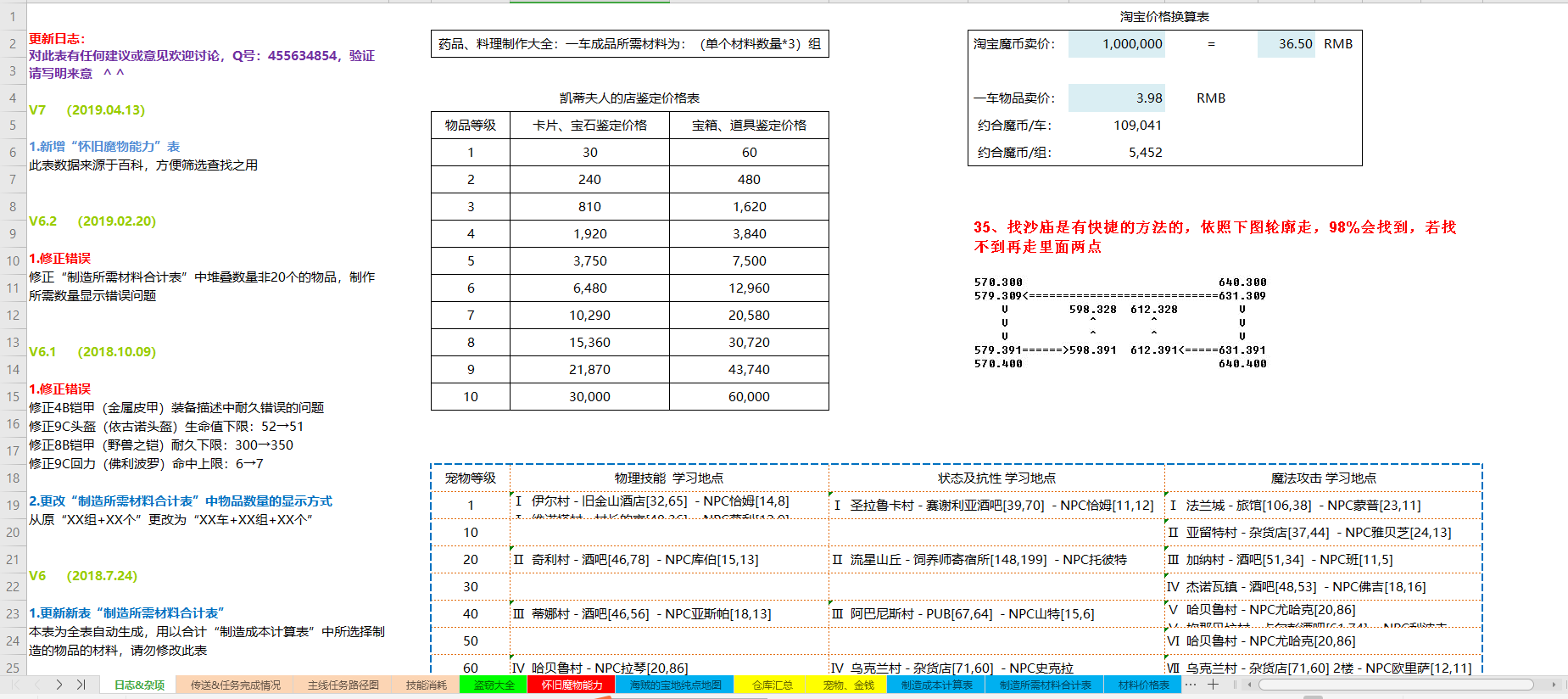Click the horizontal scrollbar thumb
The height and width of the screenshot is (699, 1568).
tap(1396, 685)
